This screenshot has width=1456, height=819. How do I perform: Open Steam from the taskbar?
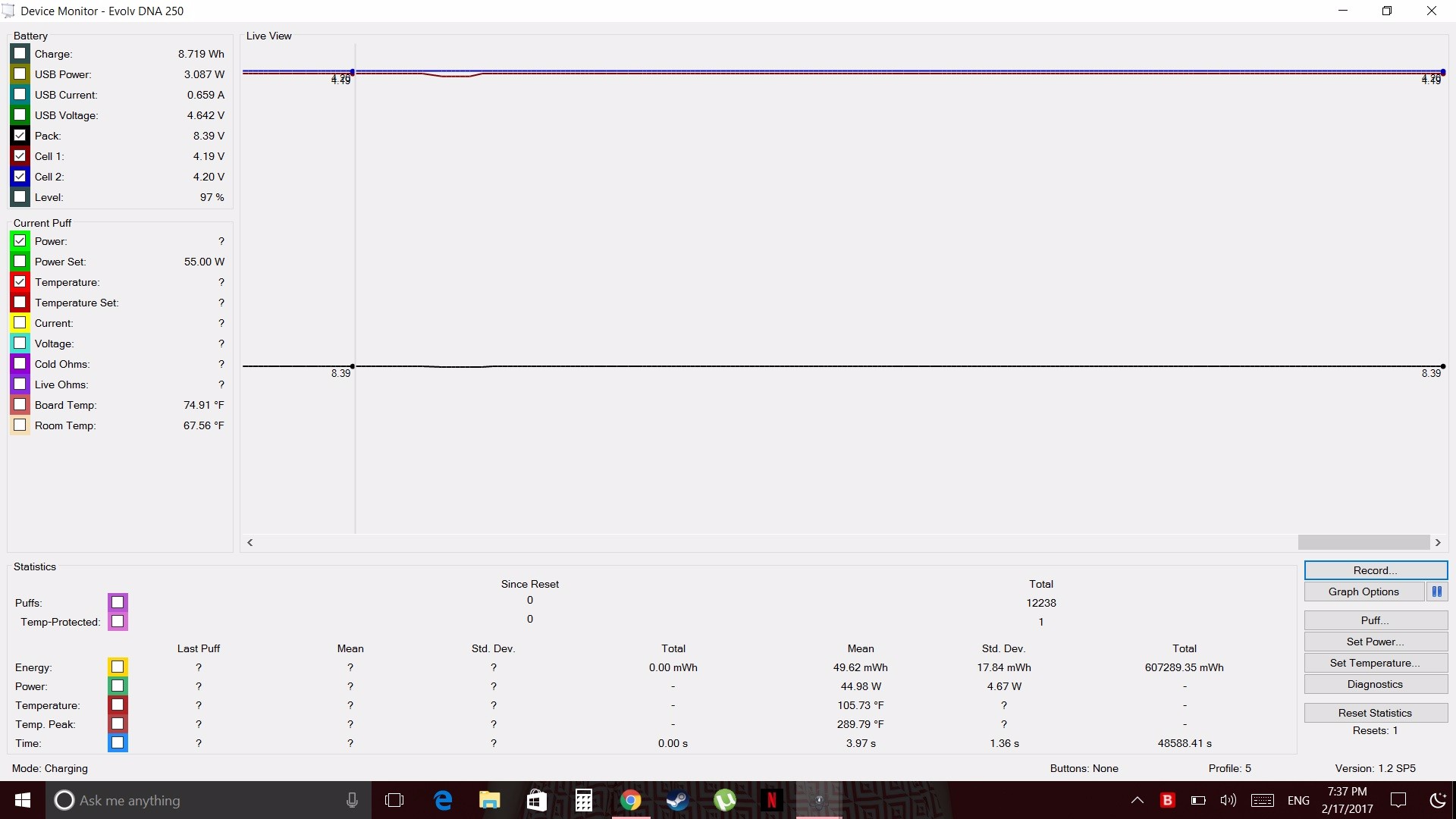click(x=677, y=800)
